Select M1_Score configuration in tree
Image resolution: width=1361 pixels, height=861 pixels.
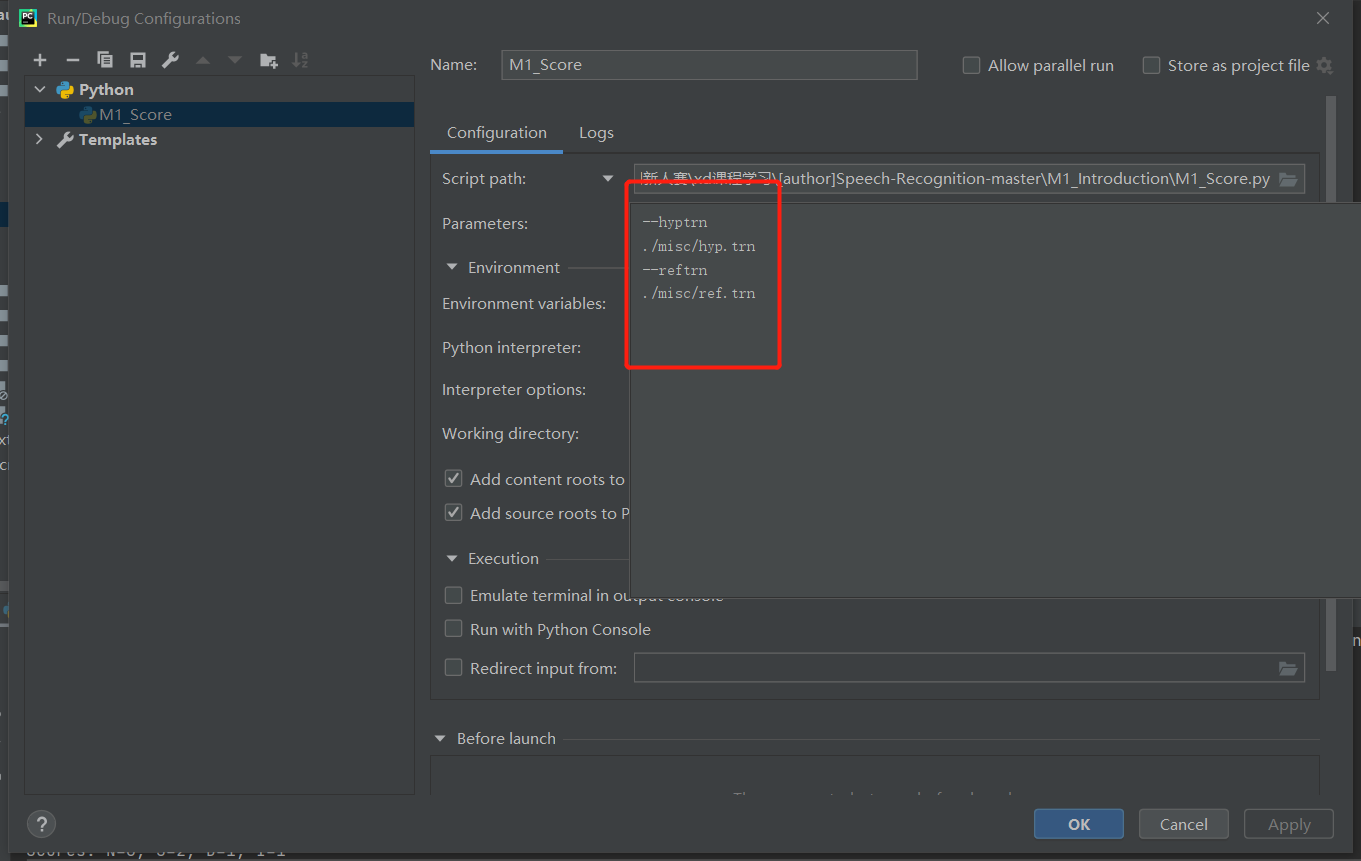click(219, 114)
